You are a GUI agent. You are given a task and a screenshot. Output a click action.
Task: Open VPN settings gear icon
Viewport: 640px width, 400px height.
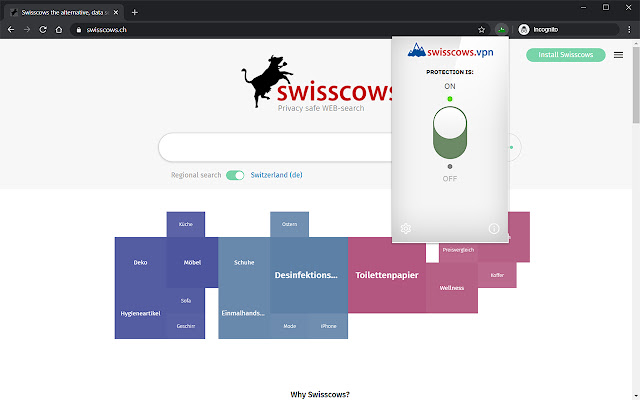(406, 229)
